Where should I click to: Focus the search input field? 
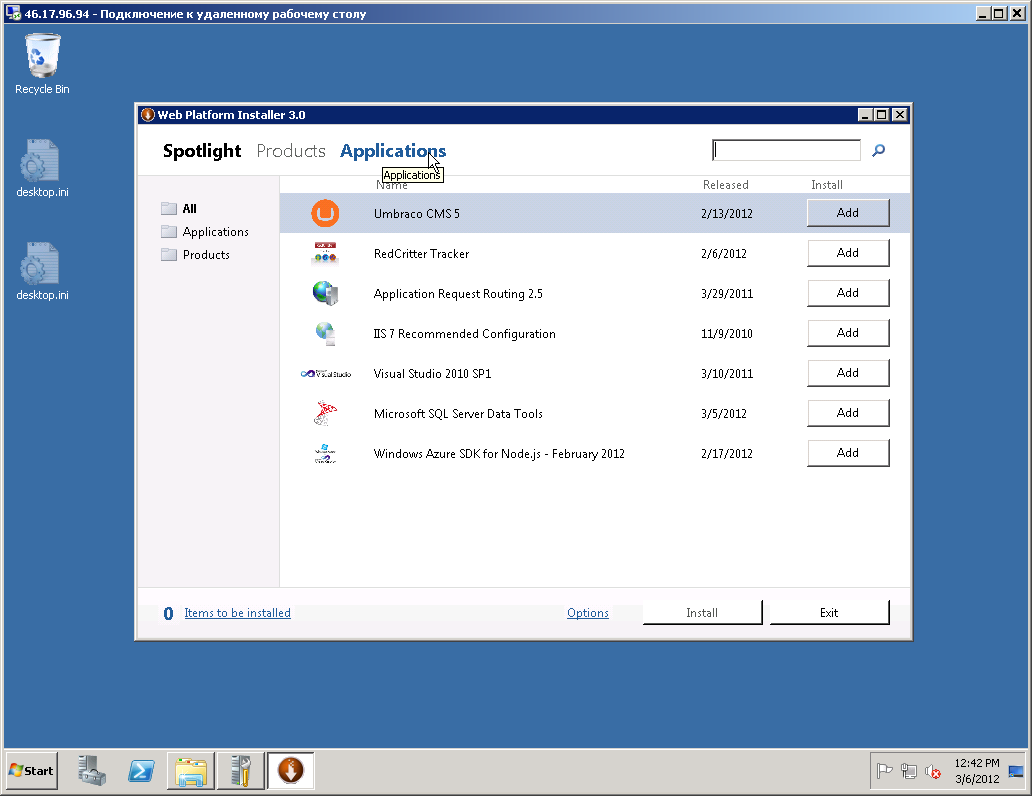point(787,150)
